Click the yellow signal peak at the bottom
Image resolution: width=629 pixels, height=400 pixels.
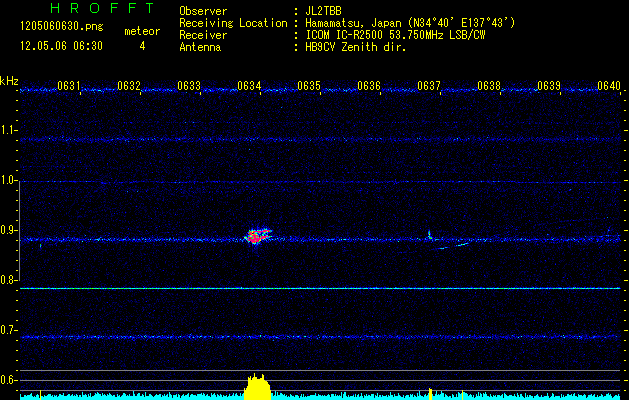258,387
